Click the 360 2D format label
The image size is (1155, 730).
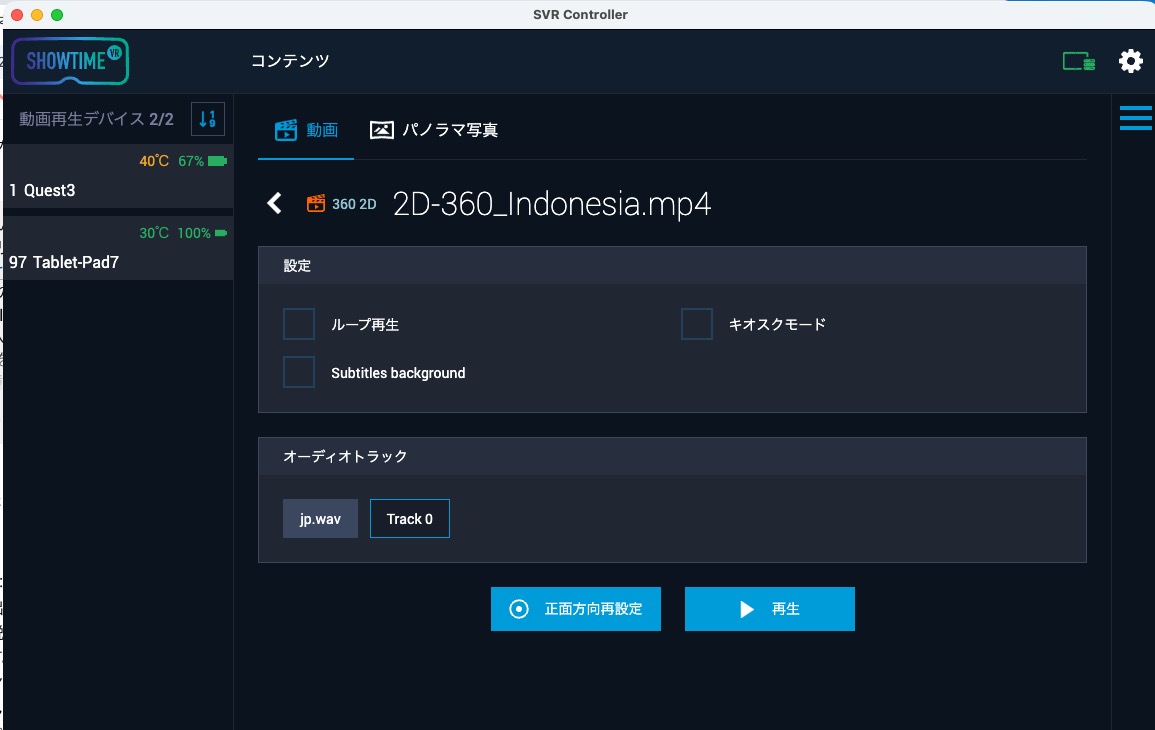point(354,204)
